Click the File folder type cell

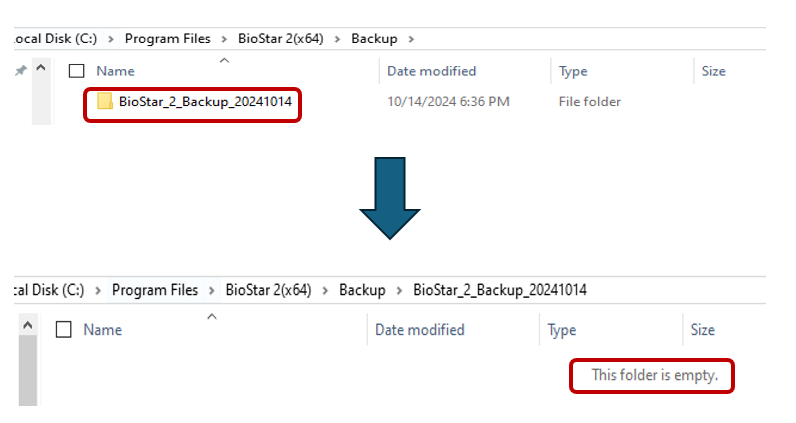(x=589, y=102)
